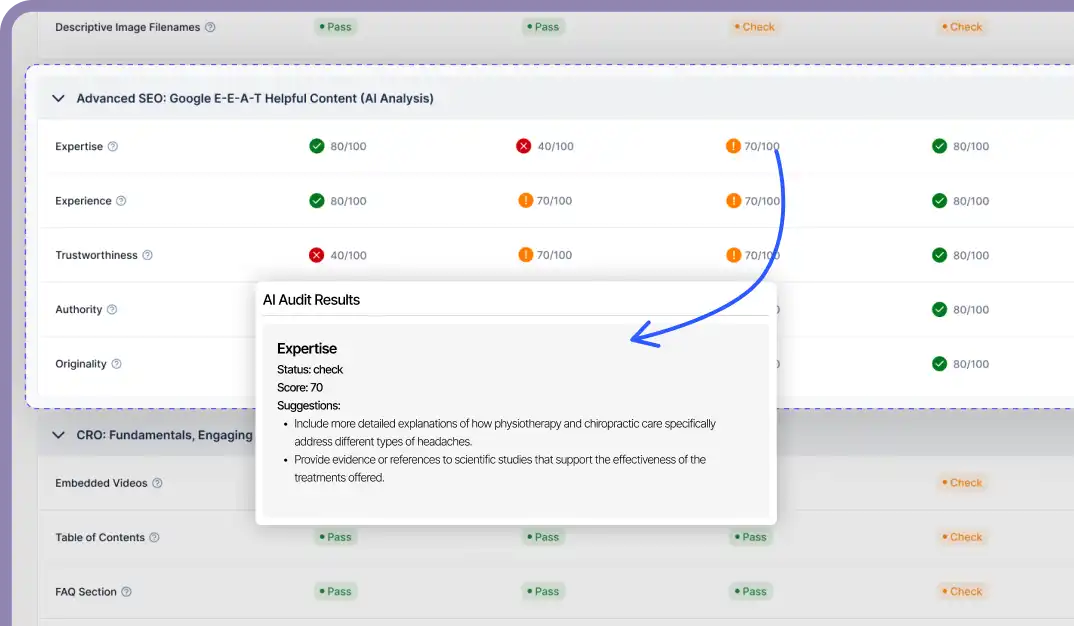Click the help icon next to Trustworthiness
Screen dimensions: 1074x626
click(147, 255)
